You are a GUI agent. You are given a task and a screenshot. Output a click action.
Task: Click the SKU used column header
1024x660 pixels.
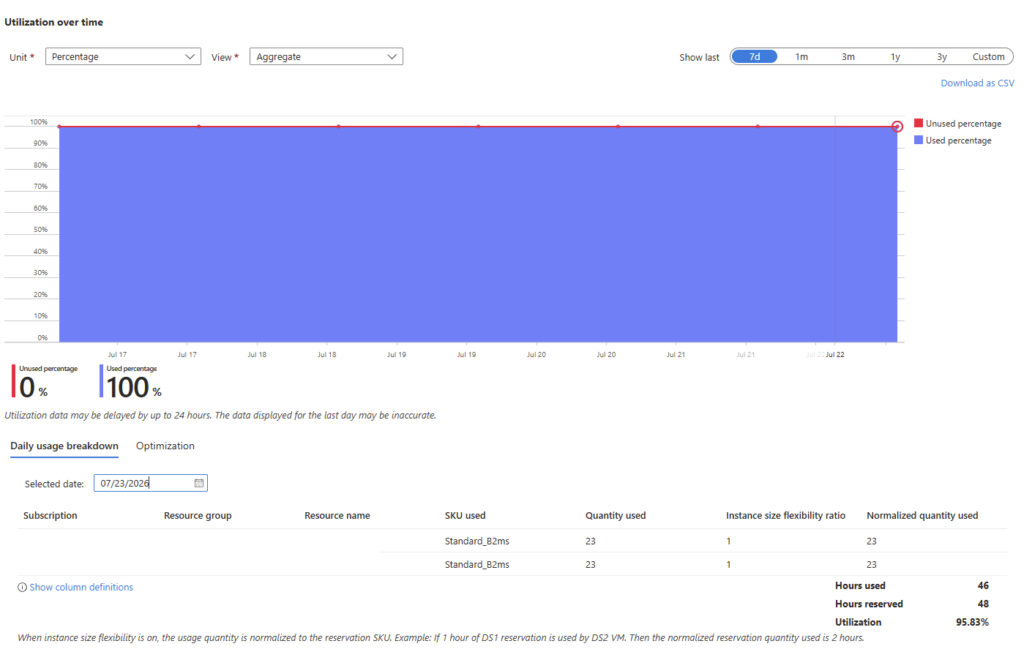[x=465, y=515]
